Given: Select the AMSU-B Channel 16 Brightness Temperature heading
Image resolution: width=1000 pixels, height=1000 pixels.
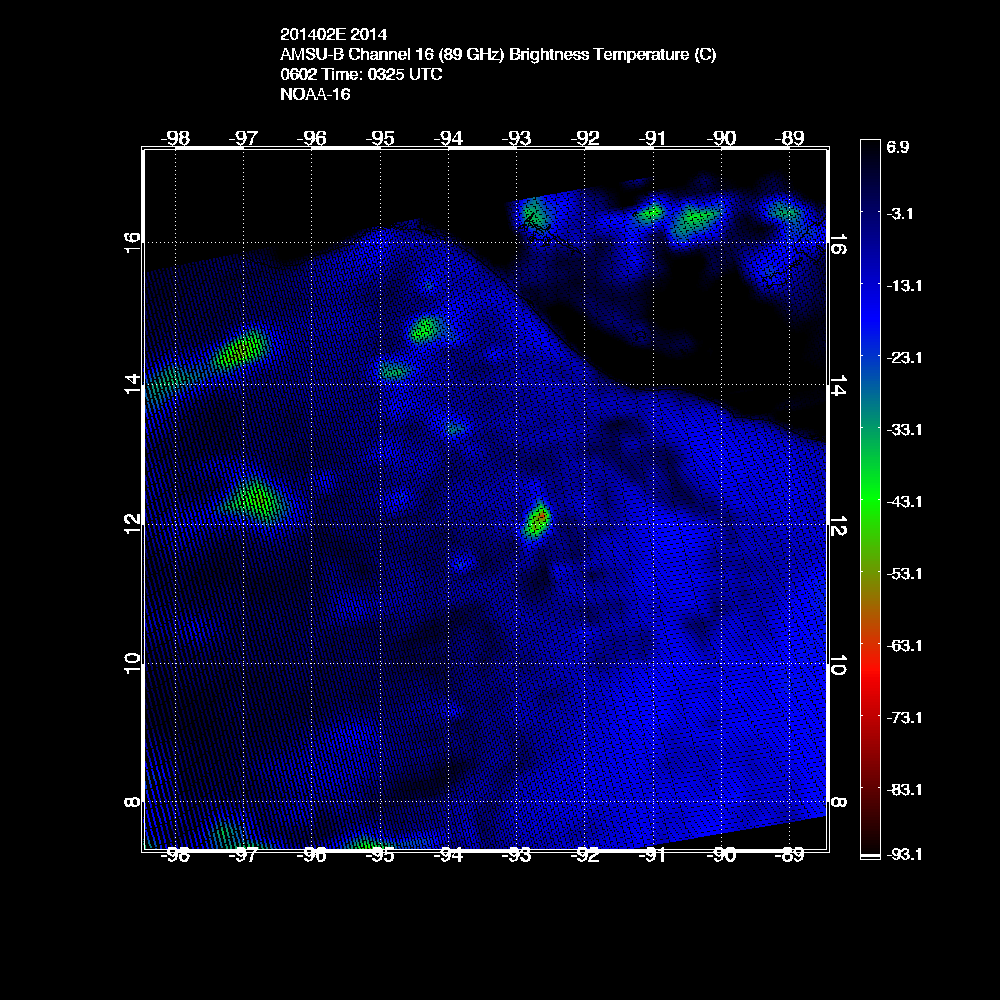Looking at the screenshot, I should click(498, 56).
